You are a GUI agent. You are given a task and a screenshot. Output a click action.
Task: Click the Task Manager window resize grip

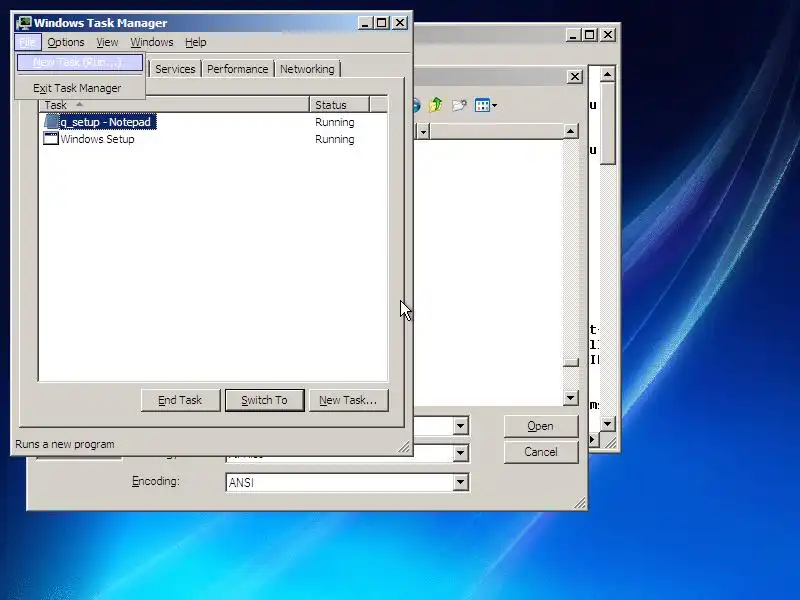(x=404, y=447)
